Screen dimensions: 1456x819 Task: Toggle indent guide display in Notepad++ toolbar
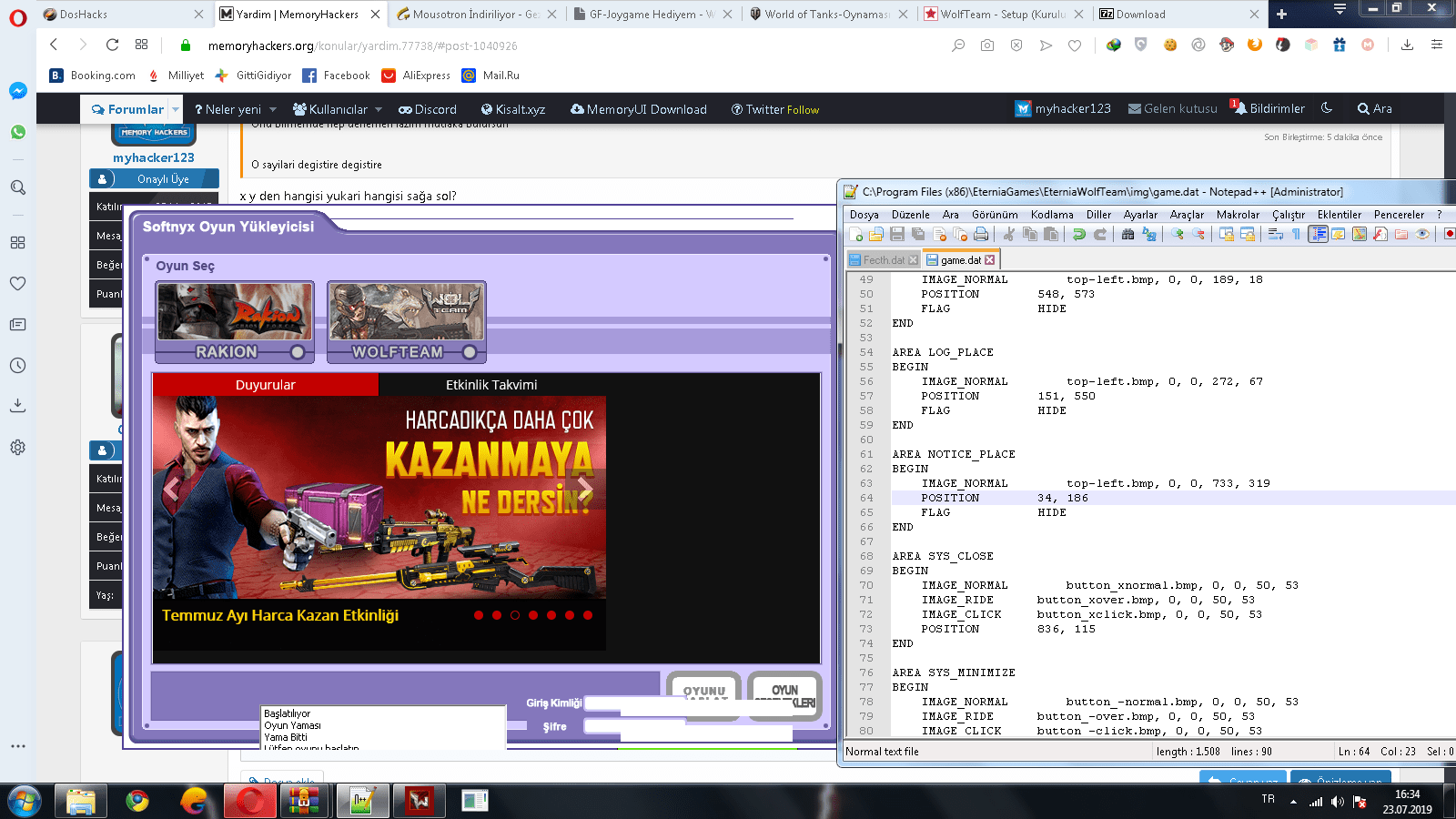(x=1318, y=235)
